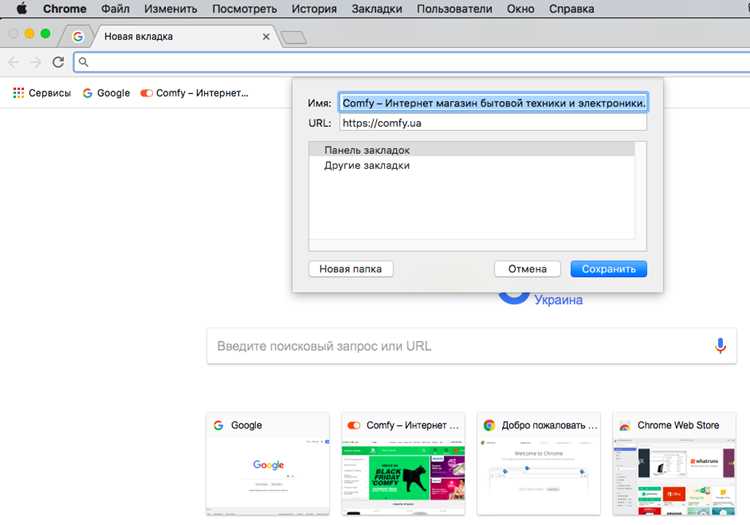Reload the current page

point(58,62)
